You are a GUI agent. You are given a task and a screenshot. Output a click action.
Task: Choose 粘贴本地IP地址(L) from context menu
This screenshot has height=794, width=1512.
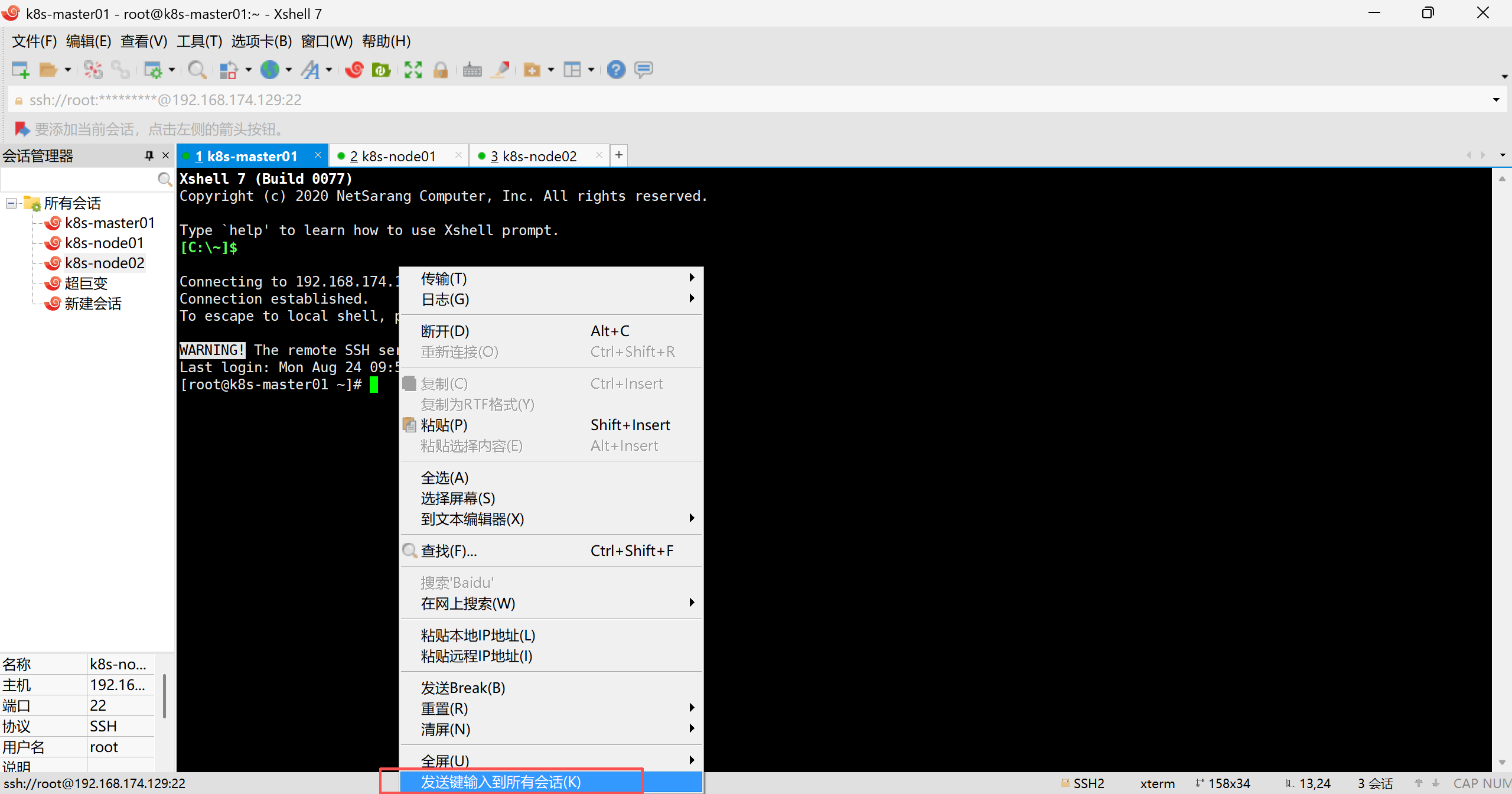coord(552,635)
